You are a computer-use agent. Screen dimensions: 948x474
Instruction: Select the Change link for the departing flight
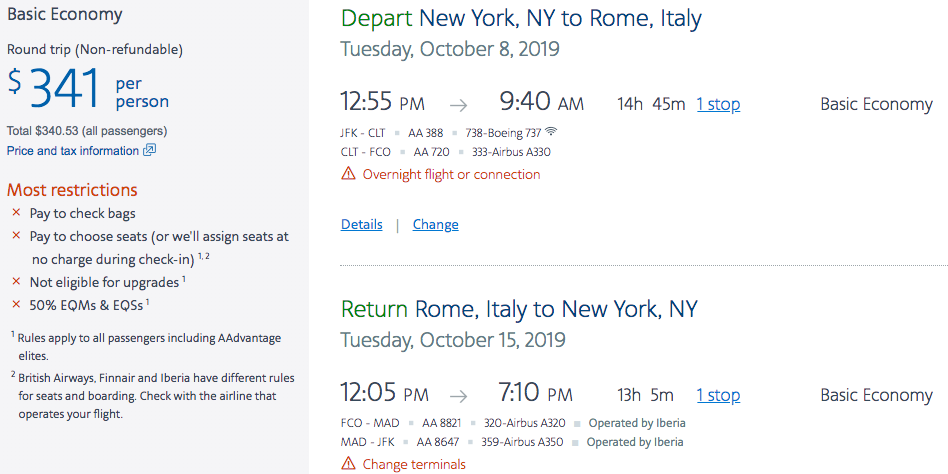pyautogui.click(x=435, y=224)
